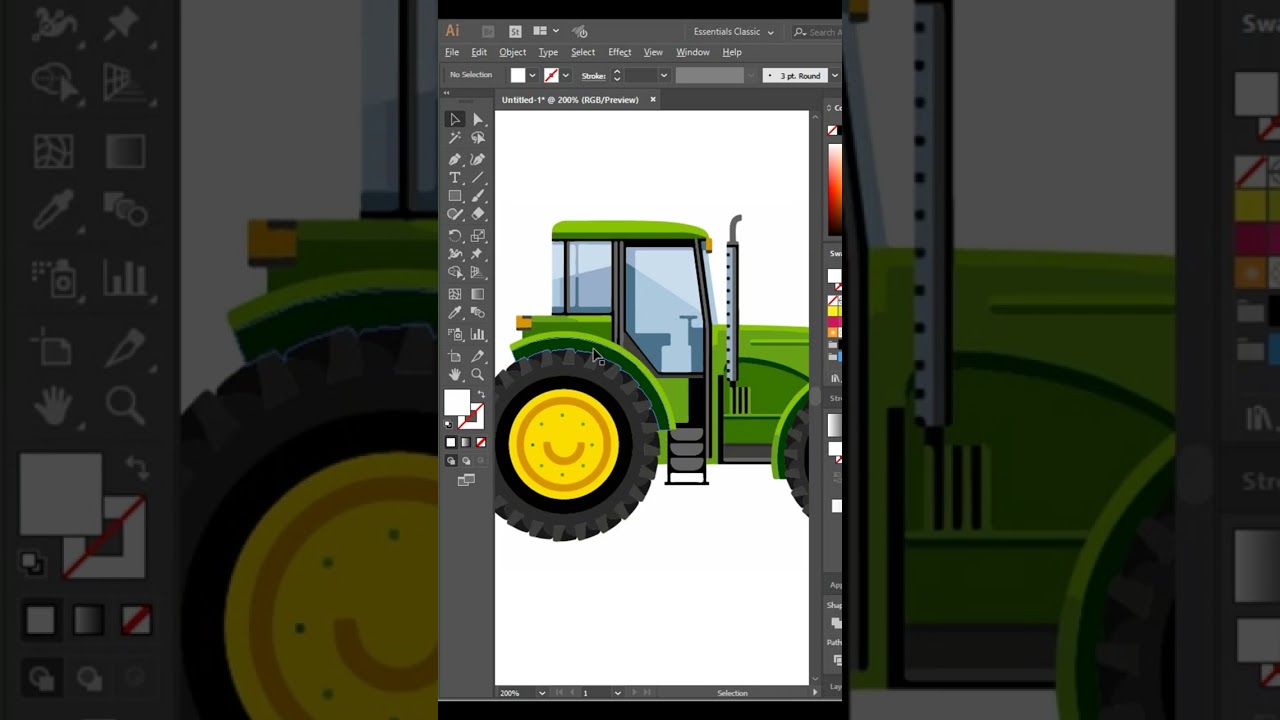Click the Stroke label link
The height and width of the screenshot is (720, 1280).
(x=593, y=76)
